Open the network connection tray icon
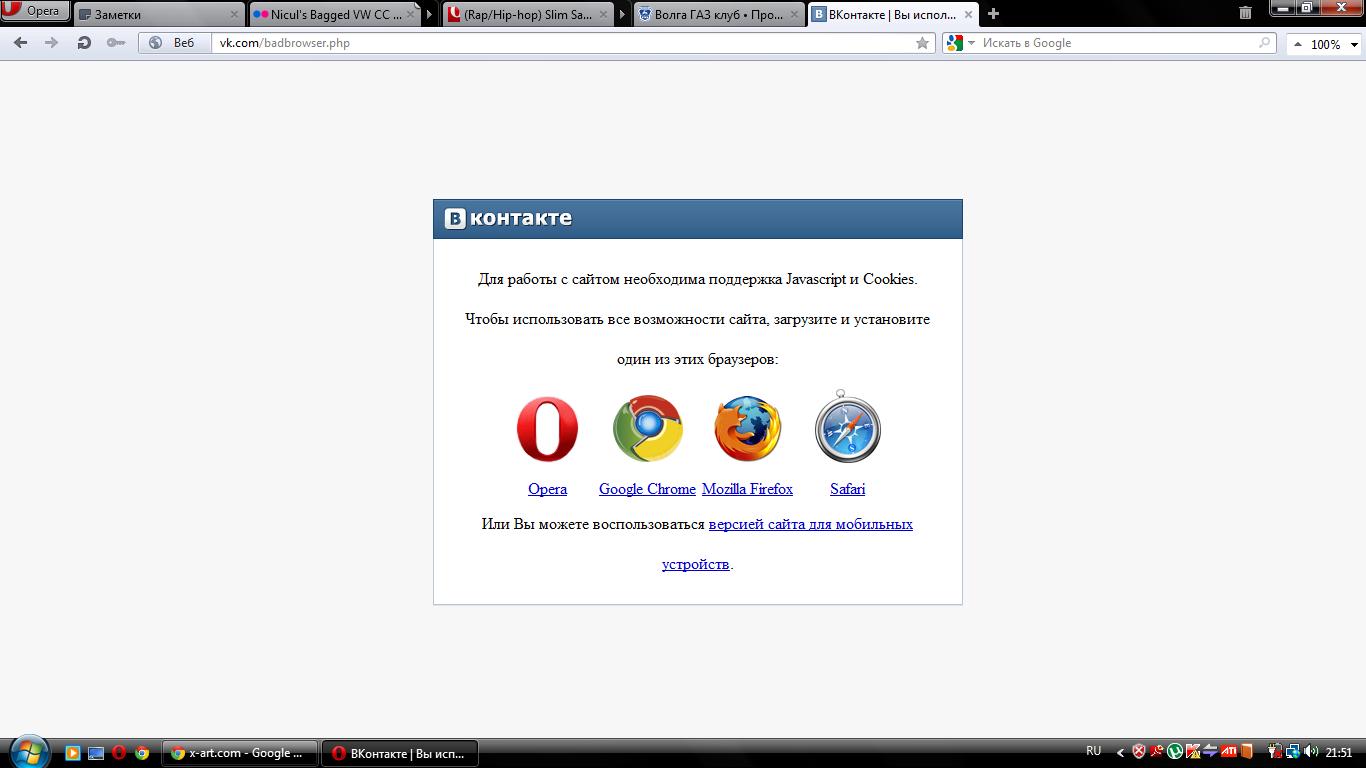Image resolution: width=1366 pixels, height=768 pixels. (1293, 752)
